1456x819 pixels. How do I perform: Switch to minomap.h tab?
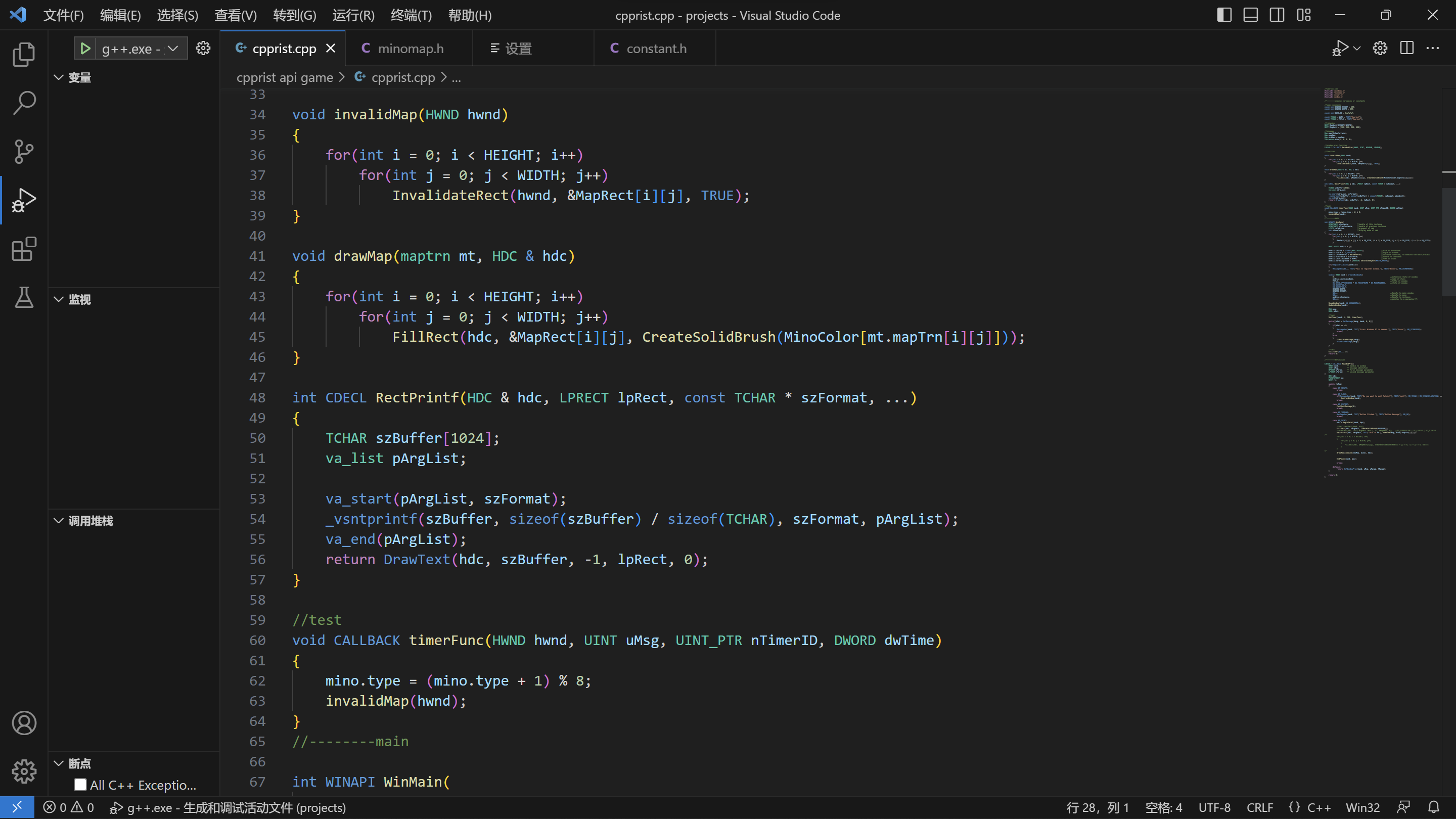tap(408, 49)
